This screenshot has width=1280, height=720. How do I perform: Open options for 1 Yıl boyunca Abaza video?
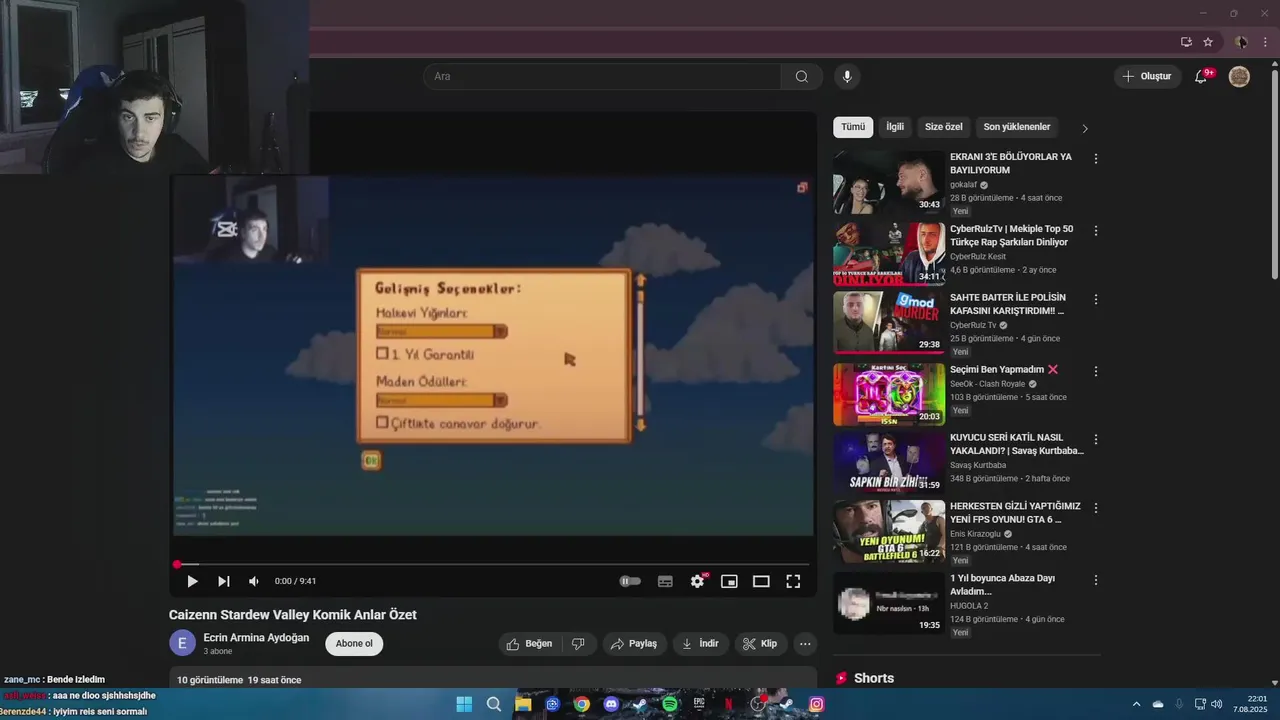tap(1096, 580)
